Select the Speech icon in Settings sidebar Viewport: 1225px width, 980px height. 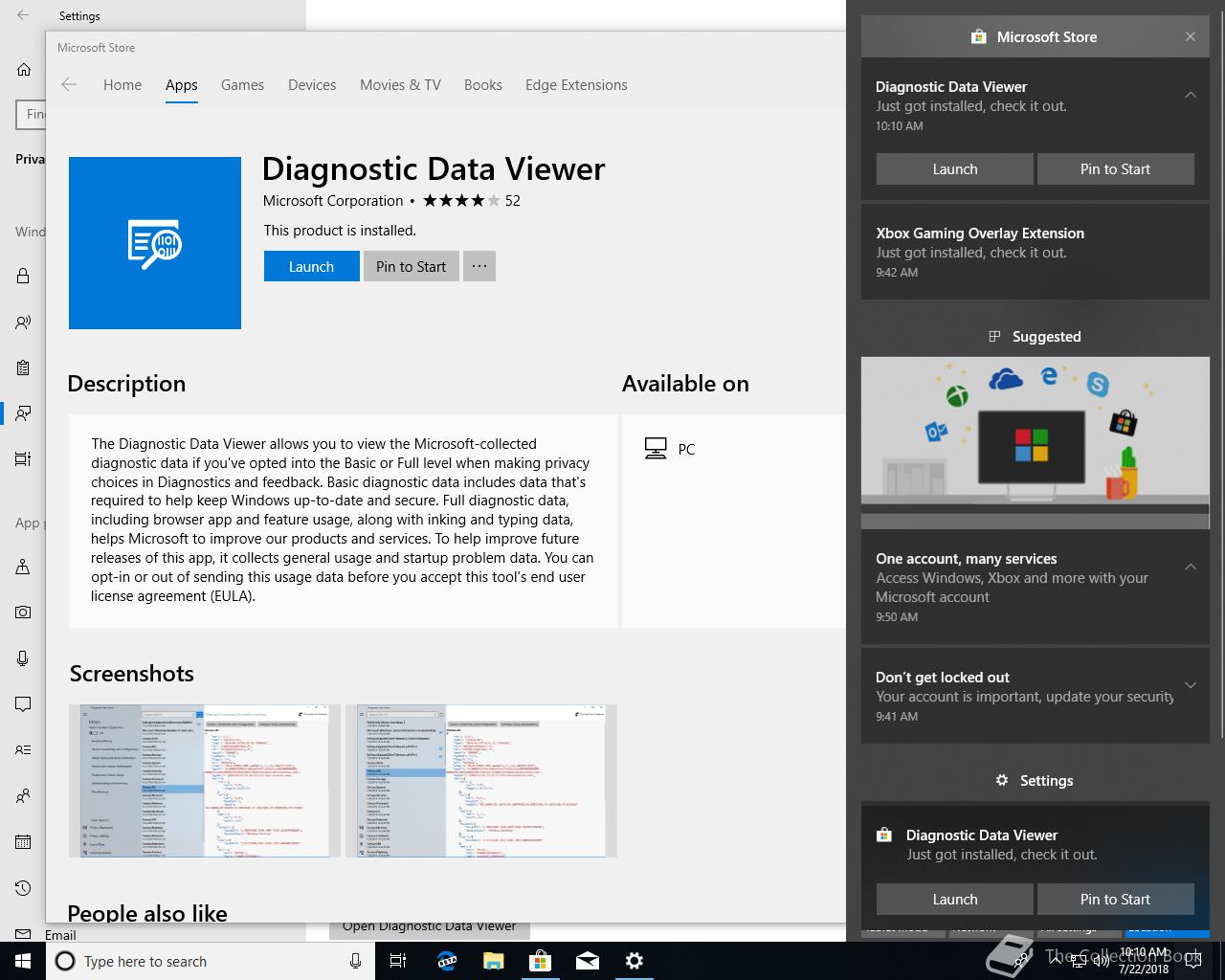click(23, 323)
